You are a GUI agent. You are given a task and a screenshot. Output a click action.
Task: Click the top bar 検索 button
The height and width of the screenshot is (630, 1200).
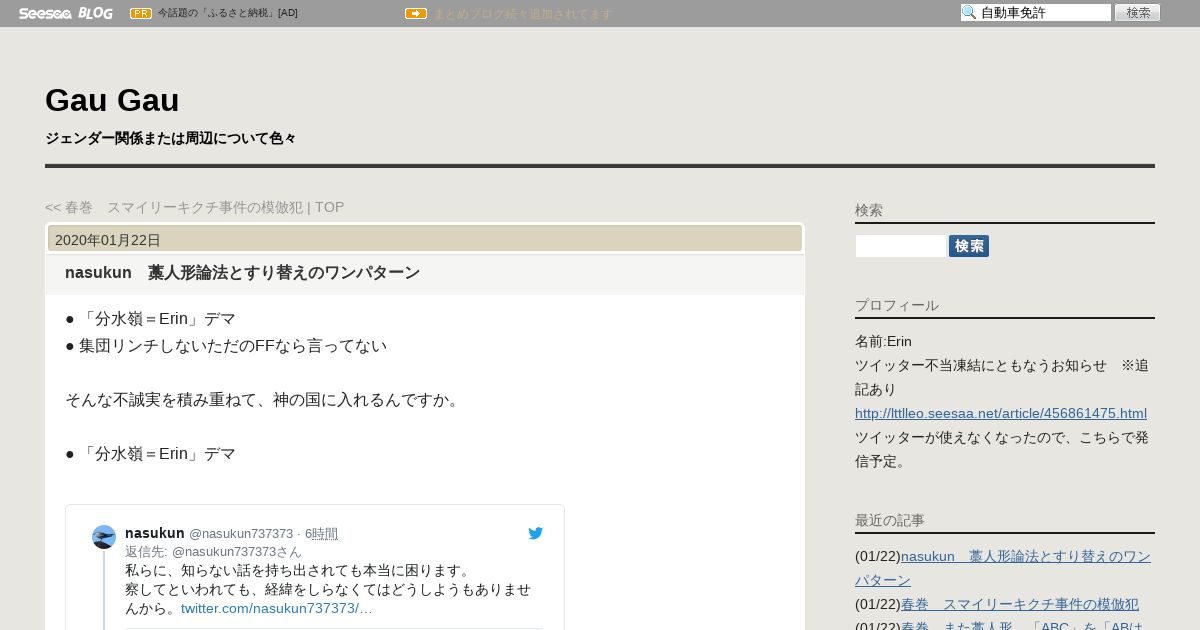(1137, 12)
